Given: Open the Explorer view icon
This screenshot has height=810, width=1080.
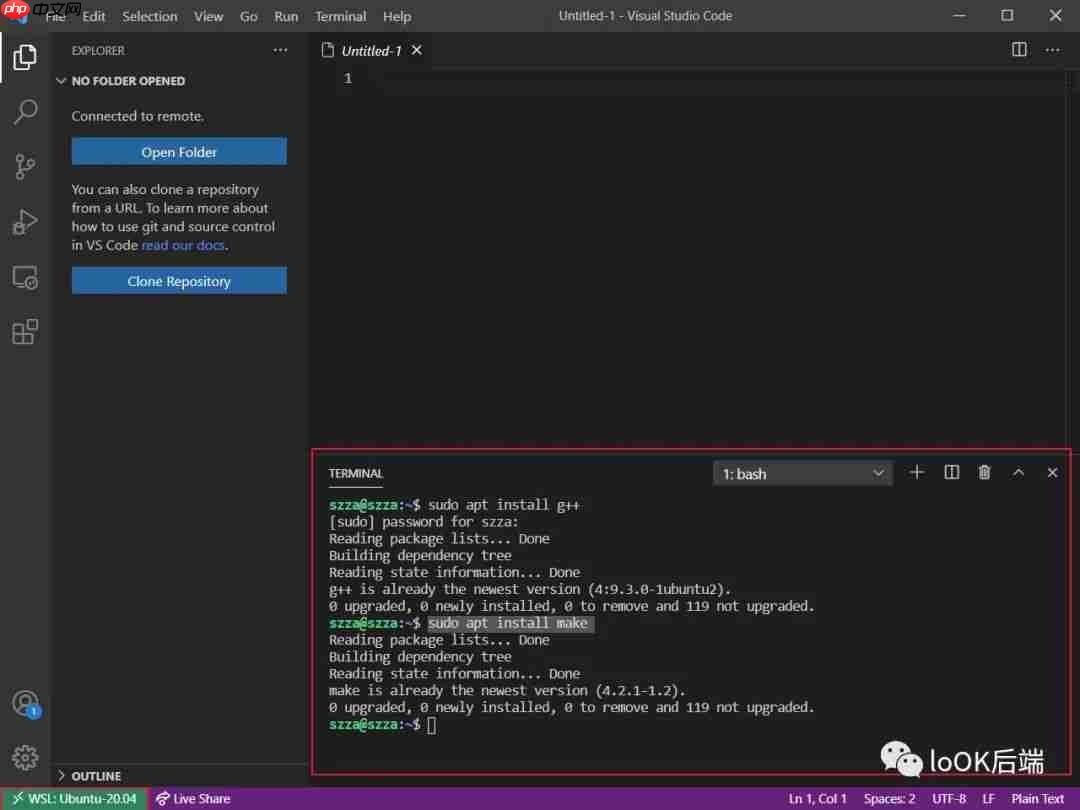Looking at the screenshot, I should pyautogui.click(x=24, y=57).
